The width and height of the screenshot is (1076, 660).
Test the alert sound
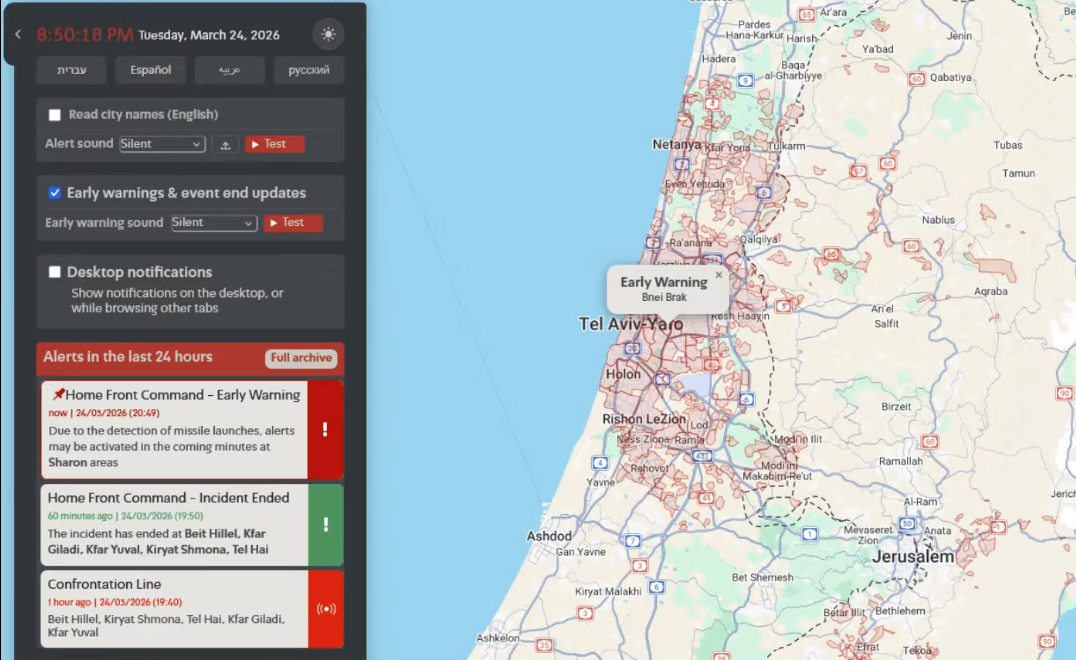coord(274,144)
